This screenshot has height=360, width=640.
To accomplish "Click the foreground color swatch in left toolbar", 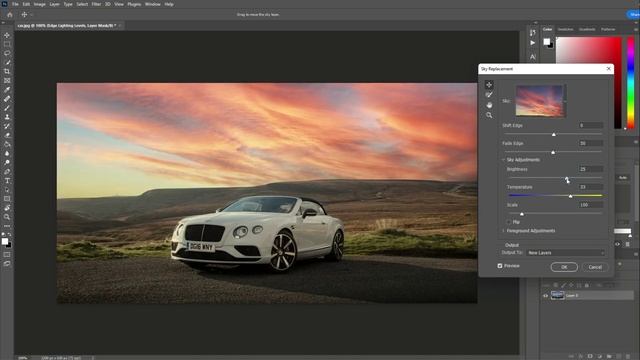I will 5,241.
